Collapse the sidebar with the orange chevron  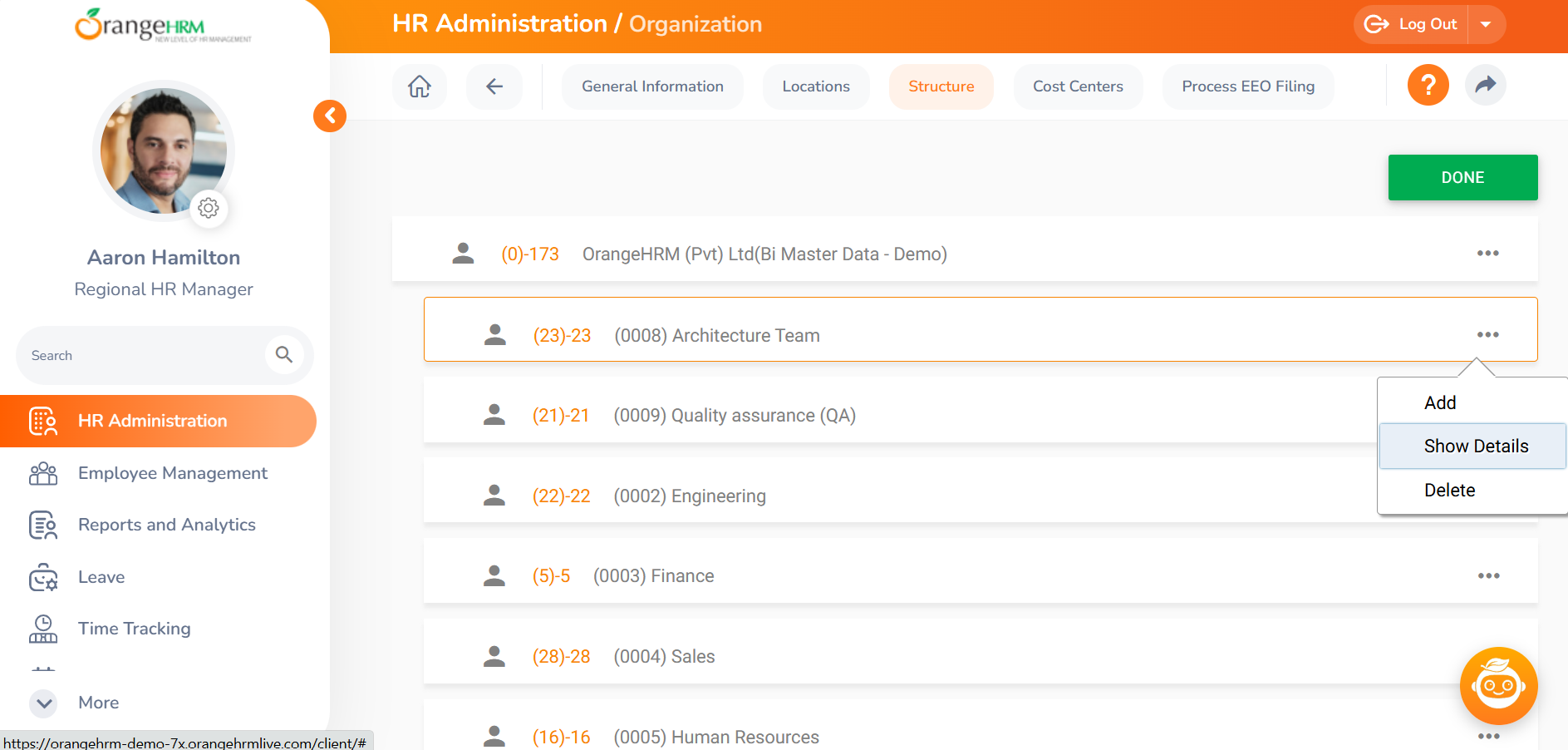tap(330, 116)
